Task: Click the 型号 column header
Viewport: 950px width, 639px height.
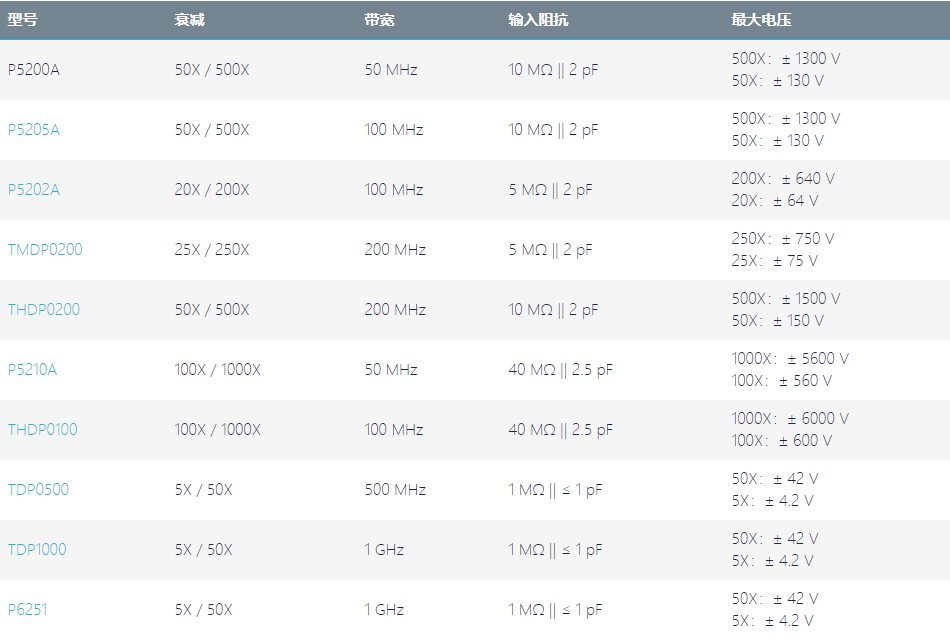Action: pos(22,20)
